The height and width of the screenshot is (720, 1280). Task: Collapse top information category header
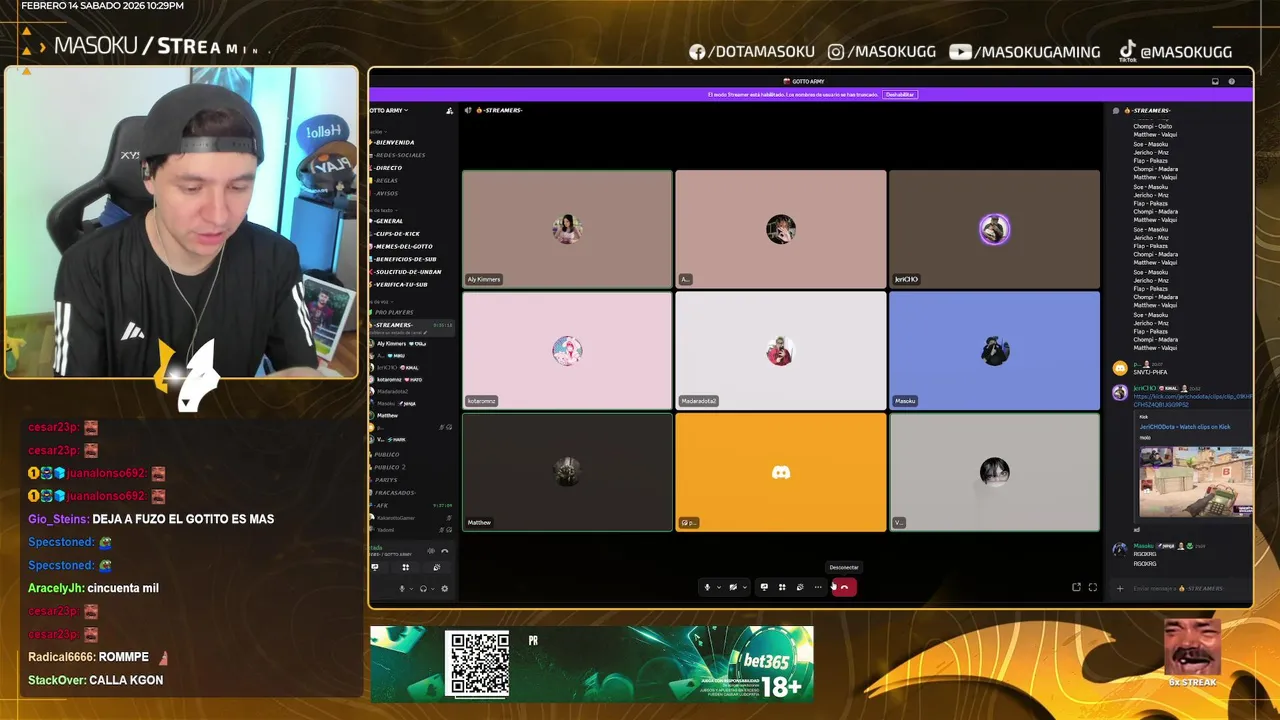(377, 131)
